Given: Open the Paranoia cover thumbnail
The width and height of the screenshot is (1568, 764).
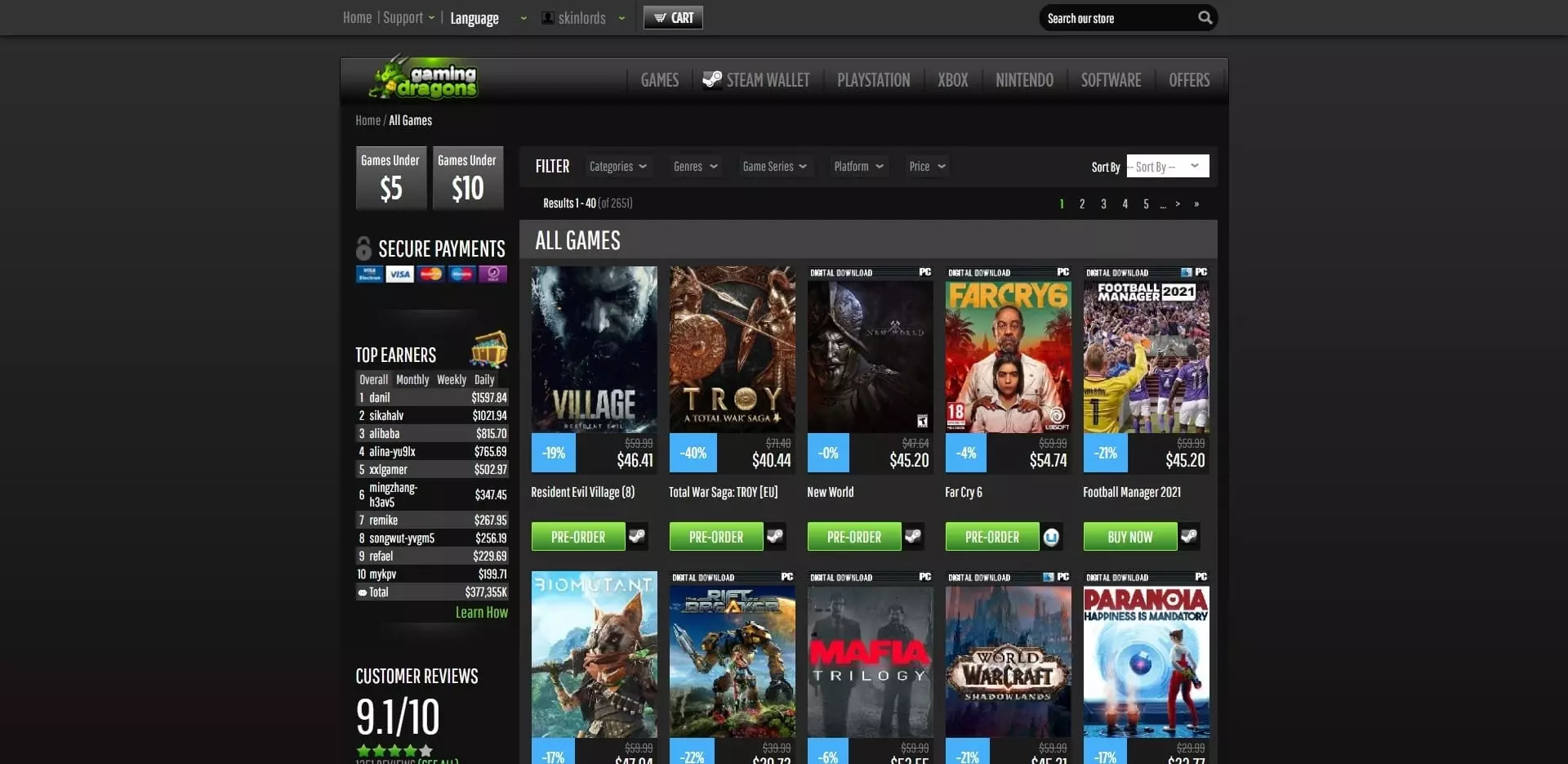Looking at the screenshot, I should (1146, 654).
